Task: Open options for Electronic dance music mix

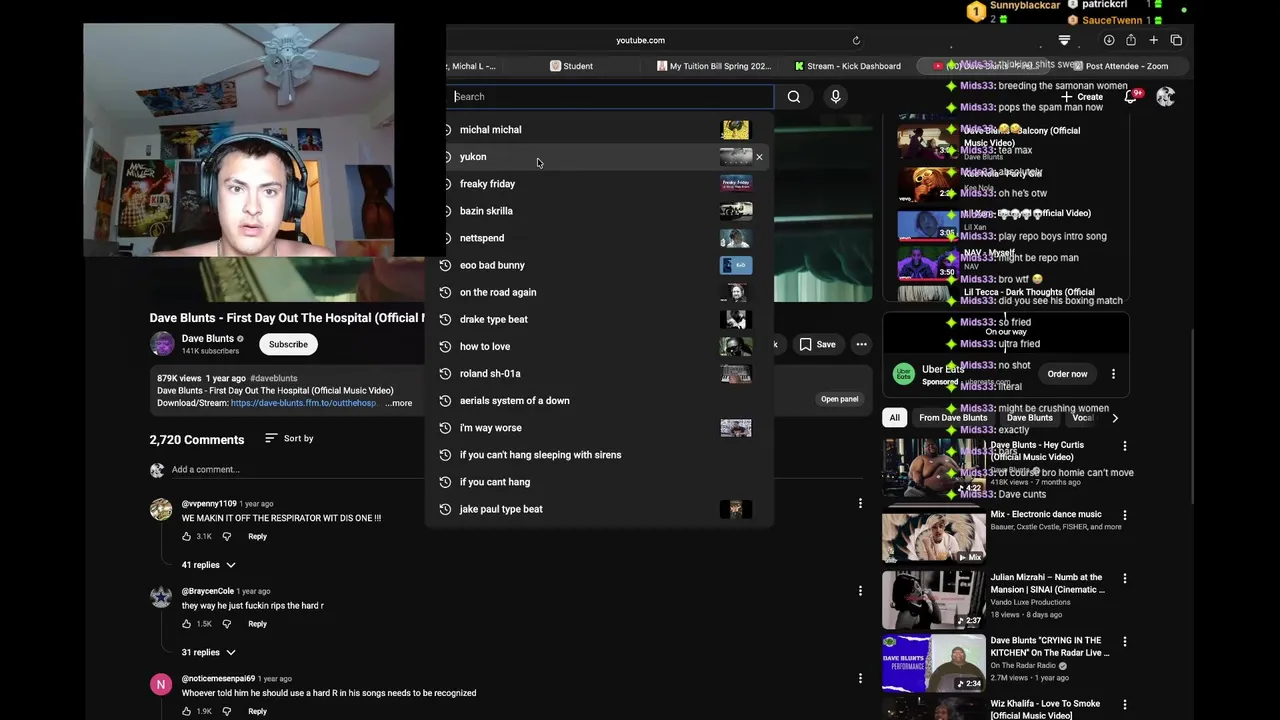Action: pos(1125,515)
